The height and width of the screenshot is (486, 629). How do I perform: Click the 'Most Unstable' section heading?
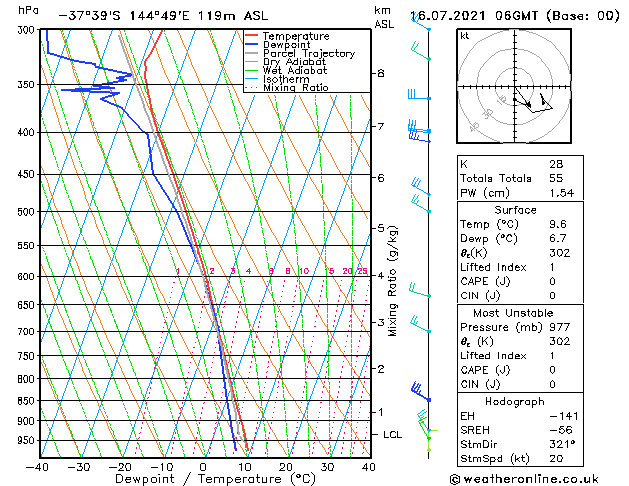(x=513, y=313)
